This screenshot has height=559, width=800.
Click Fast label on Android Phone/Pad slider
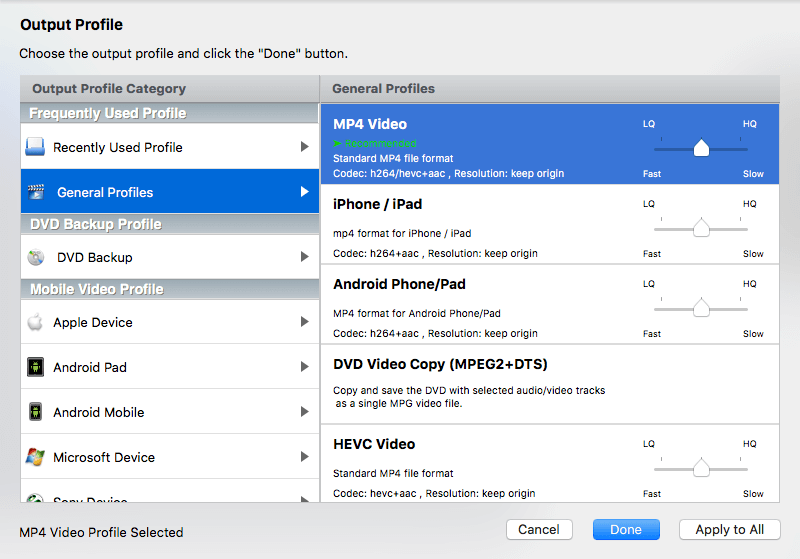click(x=652, y=334)
